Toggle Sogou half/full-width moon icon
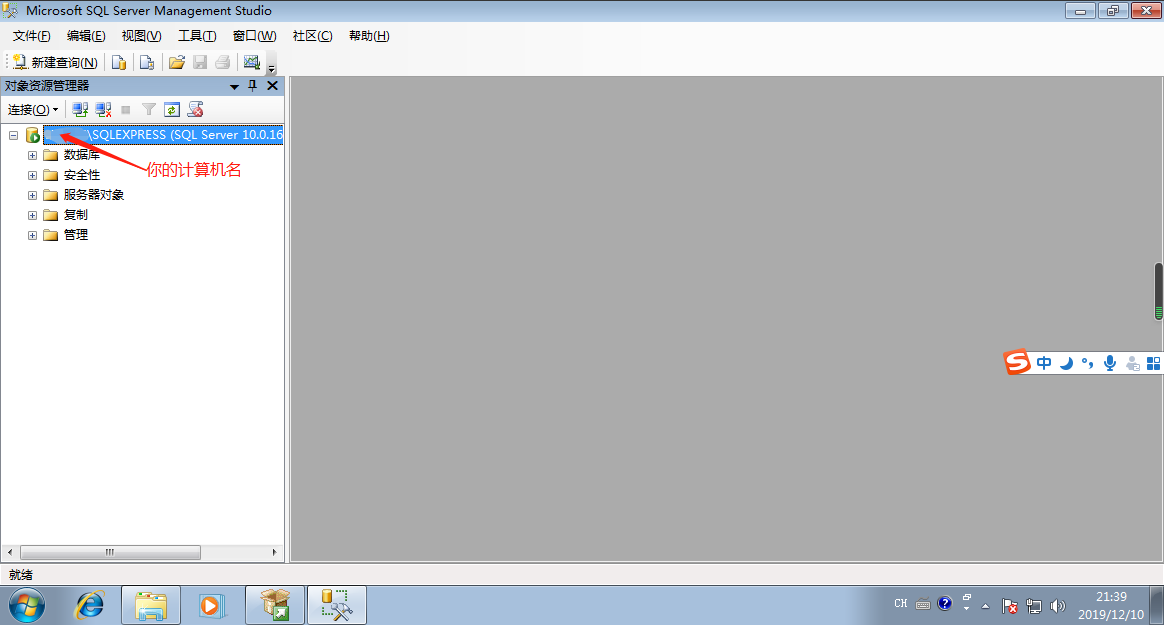The width and height of the screenshot is (1164, 625). pos(1067,363)
